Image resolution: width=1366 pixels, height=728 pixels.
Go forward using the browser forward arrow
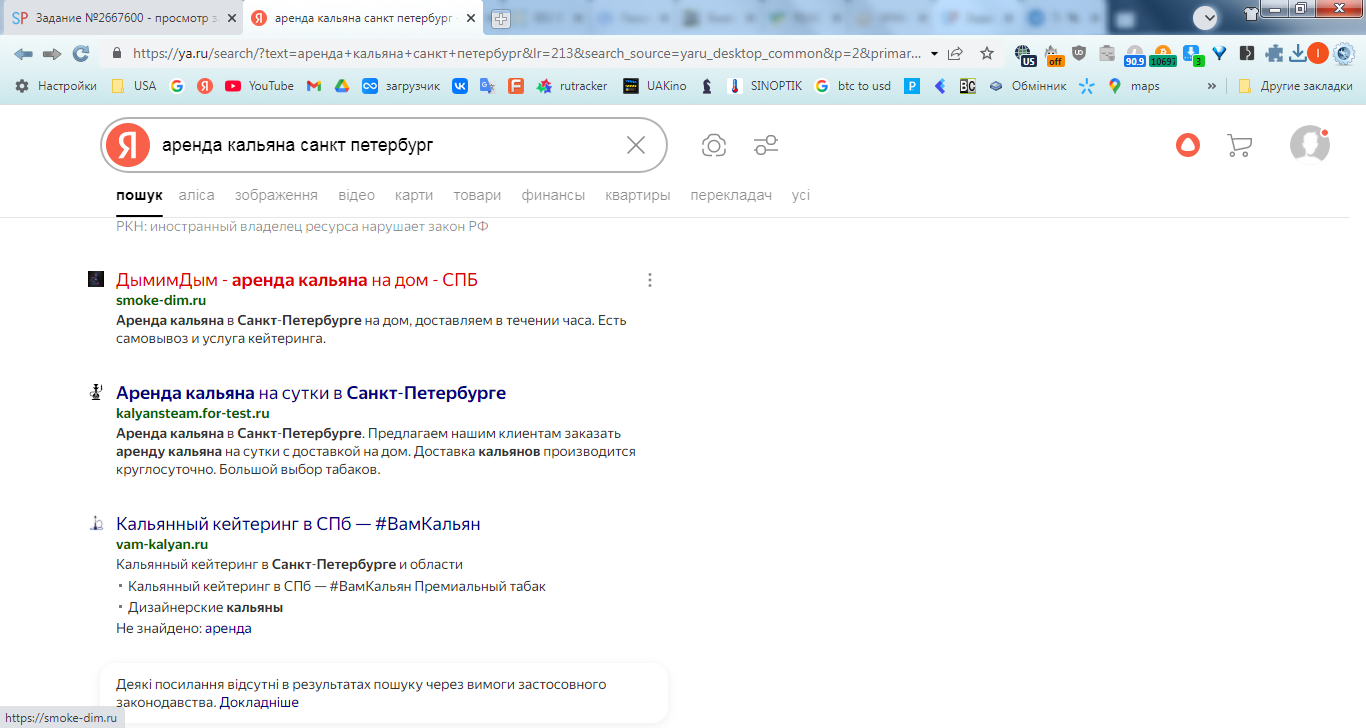[x=52, y=54]
